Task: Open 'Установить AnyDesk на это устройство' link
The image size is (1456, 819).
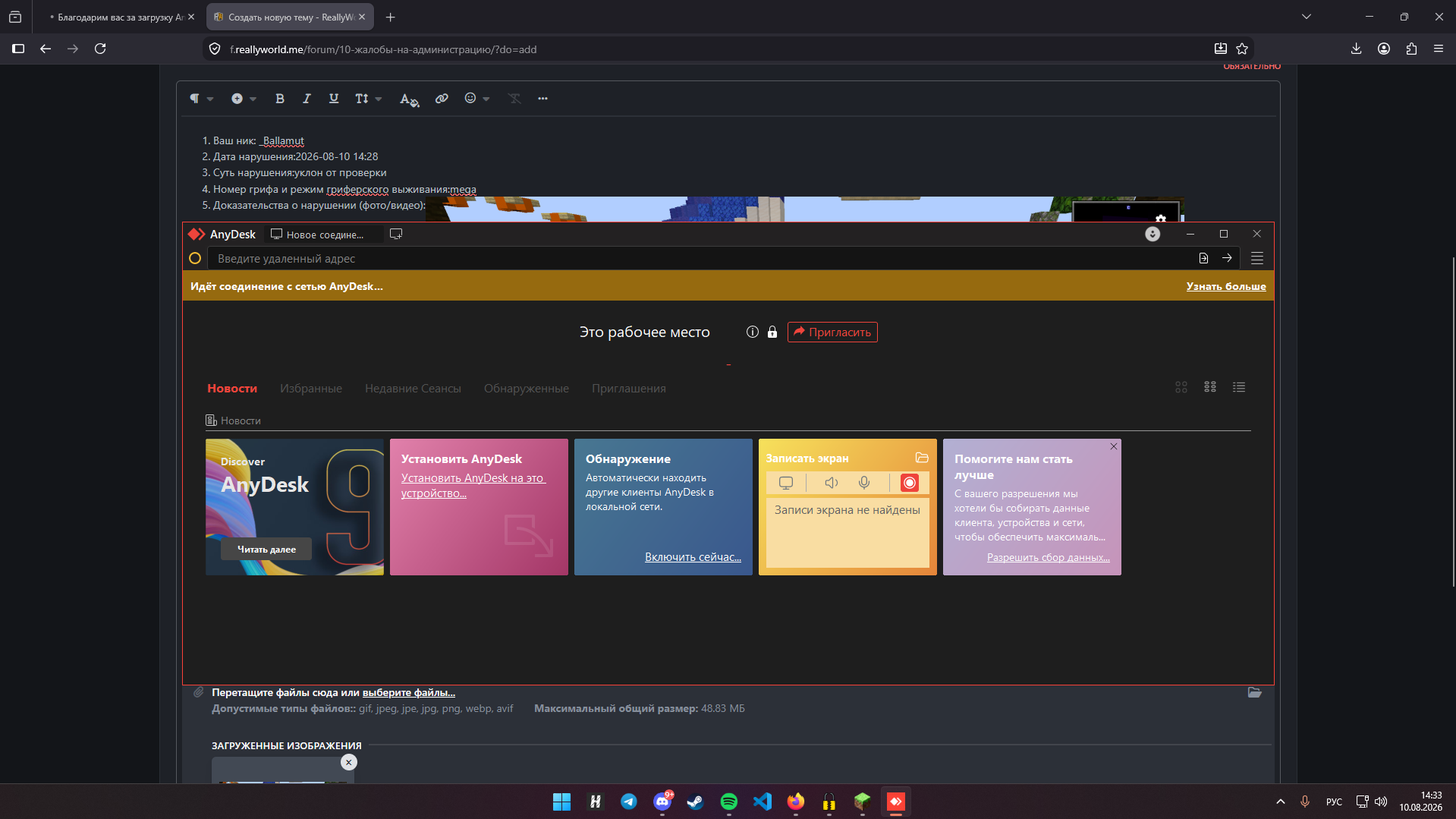Action: 473,486
